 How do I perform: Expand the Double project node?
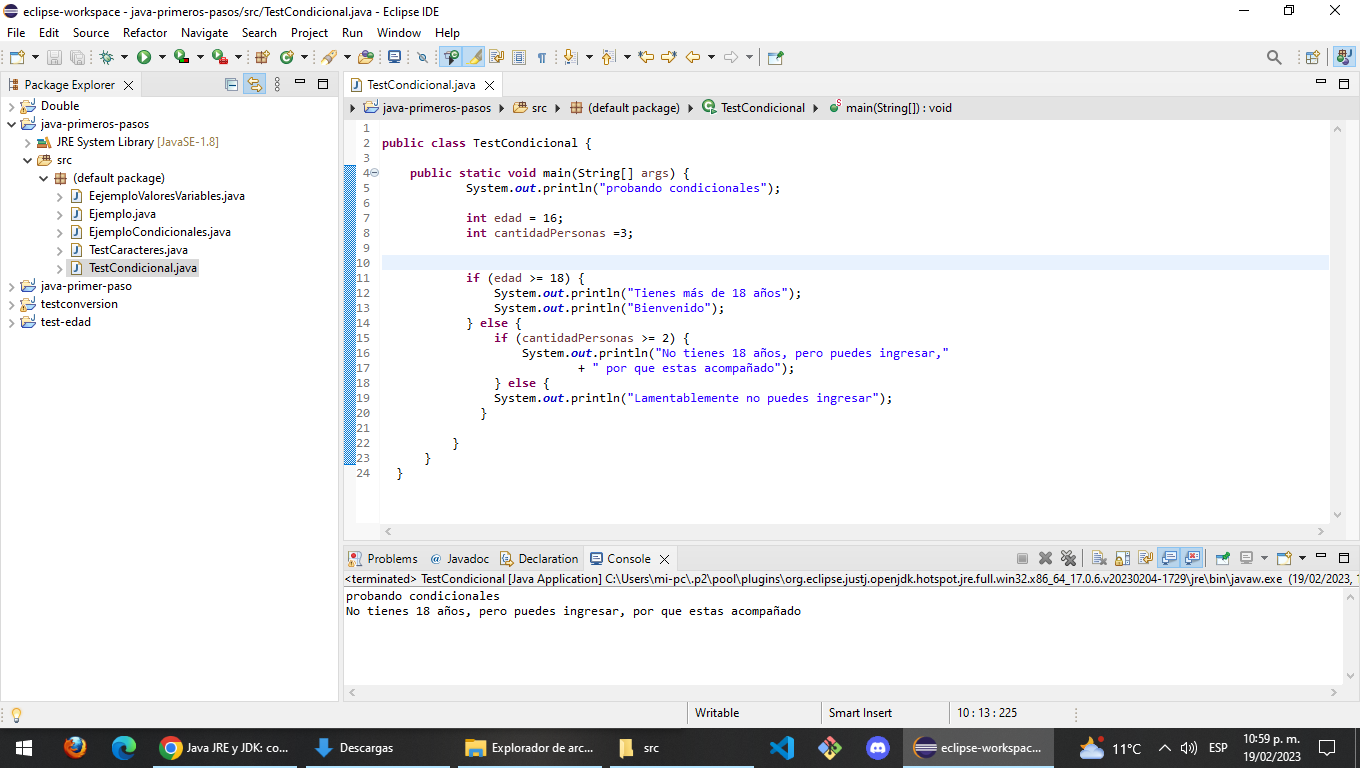click(12, 106)
